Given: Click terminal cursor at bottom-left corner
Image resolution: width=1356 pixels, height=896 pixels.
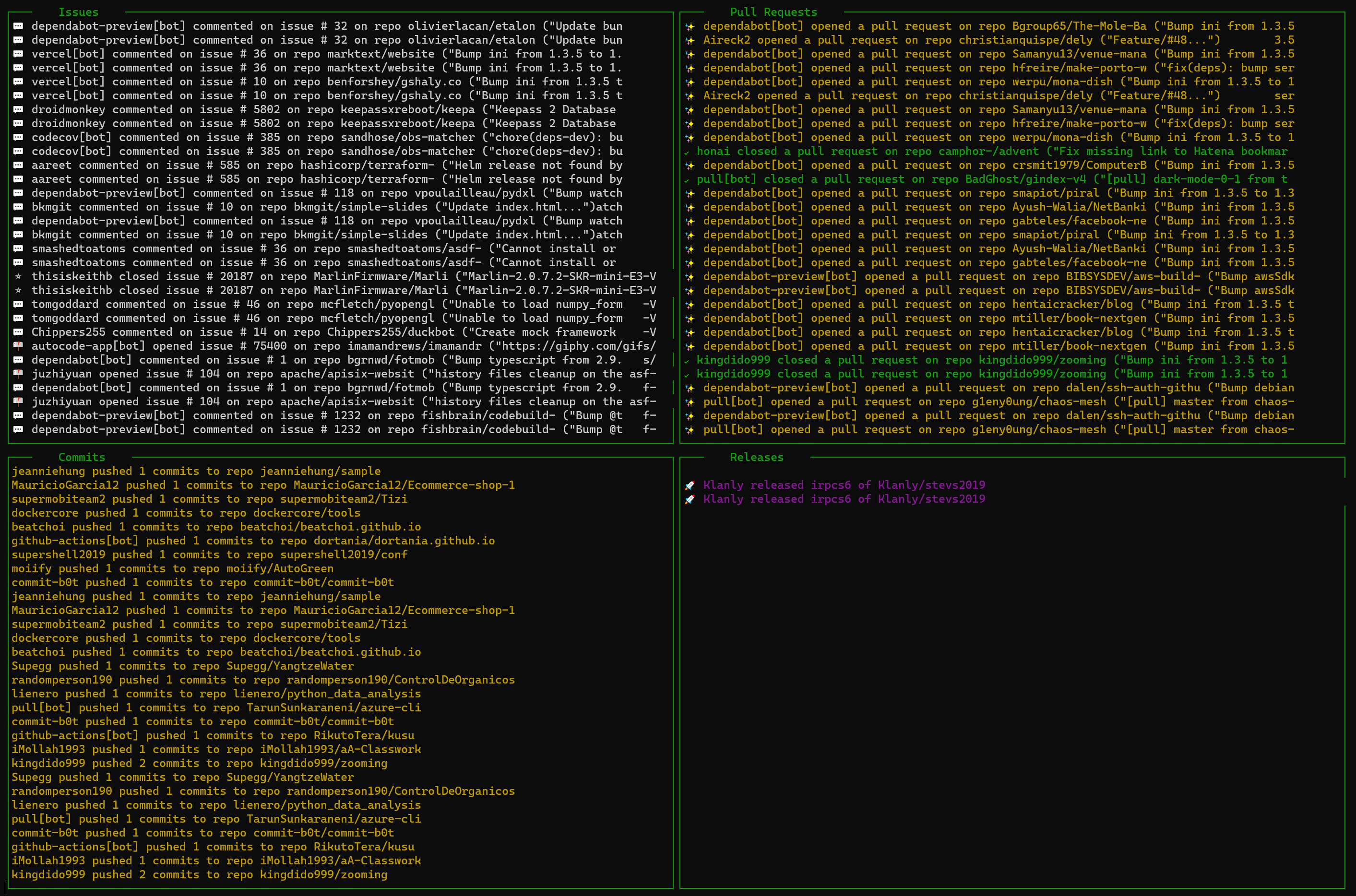Looking at the screenshot, I should [5, 887].
